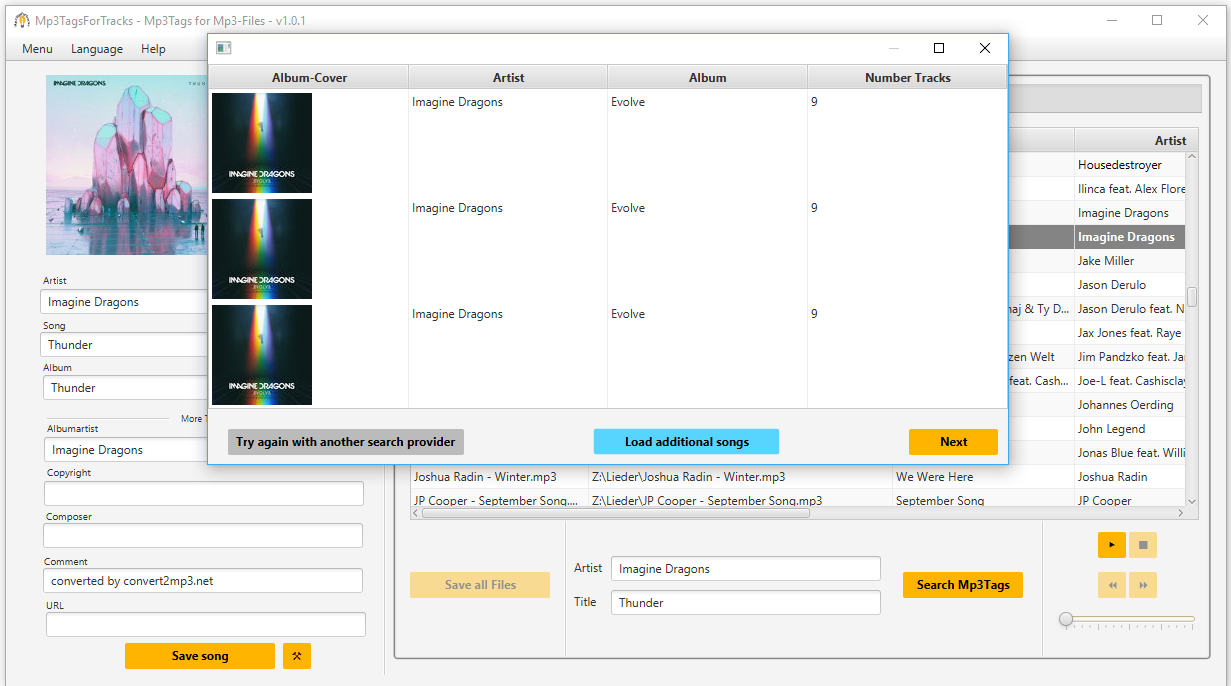1231x686 pixels.
Task: Click the Comment field with convert2mp3.net text
Action: (204, 581)
